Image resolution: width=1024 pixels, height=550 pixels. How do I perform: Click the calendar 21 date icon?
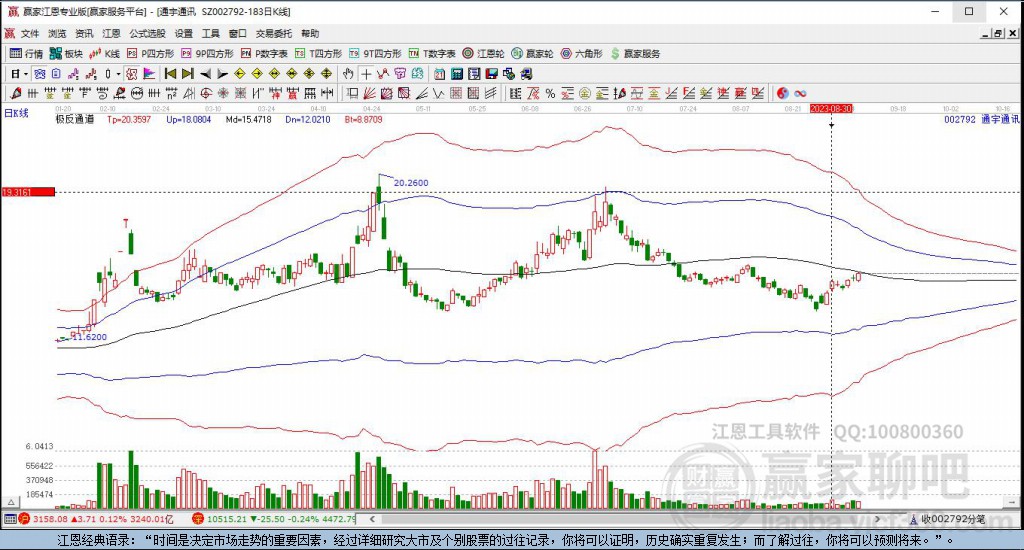click(x=440, y=74)
